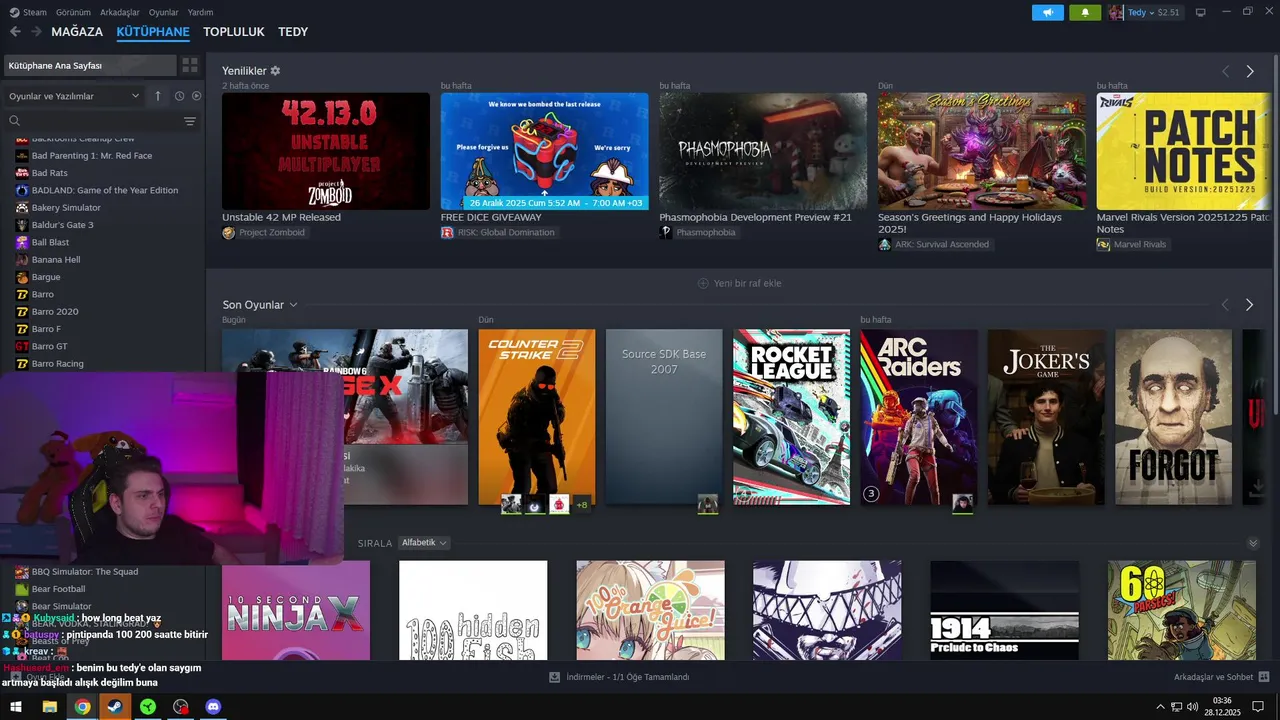Click the number 3 badge on ARC Raiders
1280x720 pixels.
click(x=870, y=494)
